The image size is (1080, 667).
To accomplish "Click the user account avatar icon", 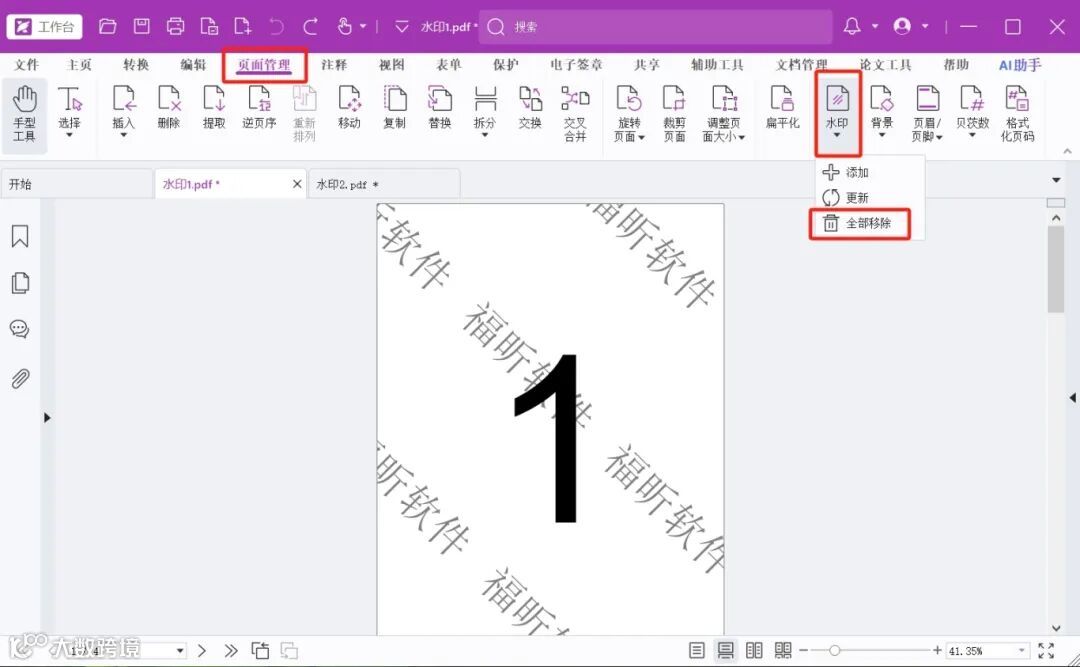I will click(x=902, y=26).
